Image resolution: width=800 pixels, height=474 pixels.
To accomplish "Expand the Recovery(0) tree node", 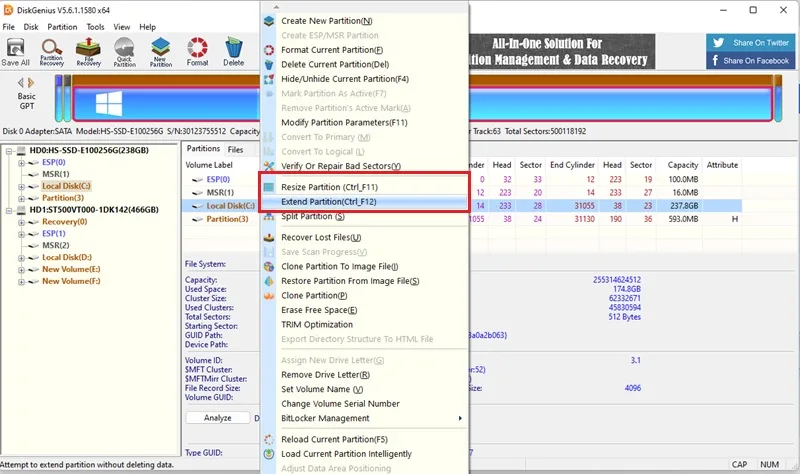I will tap(21, 222).
